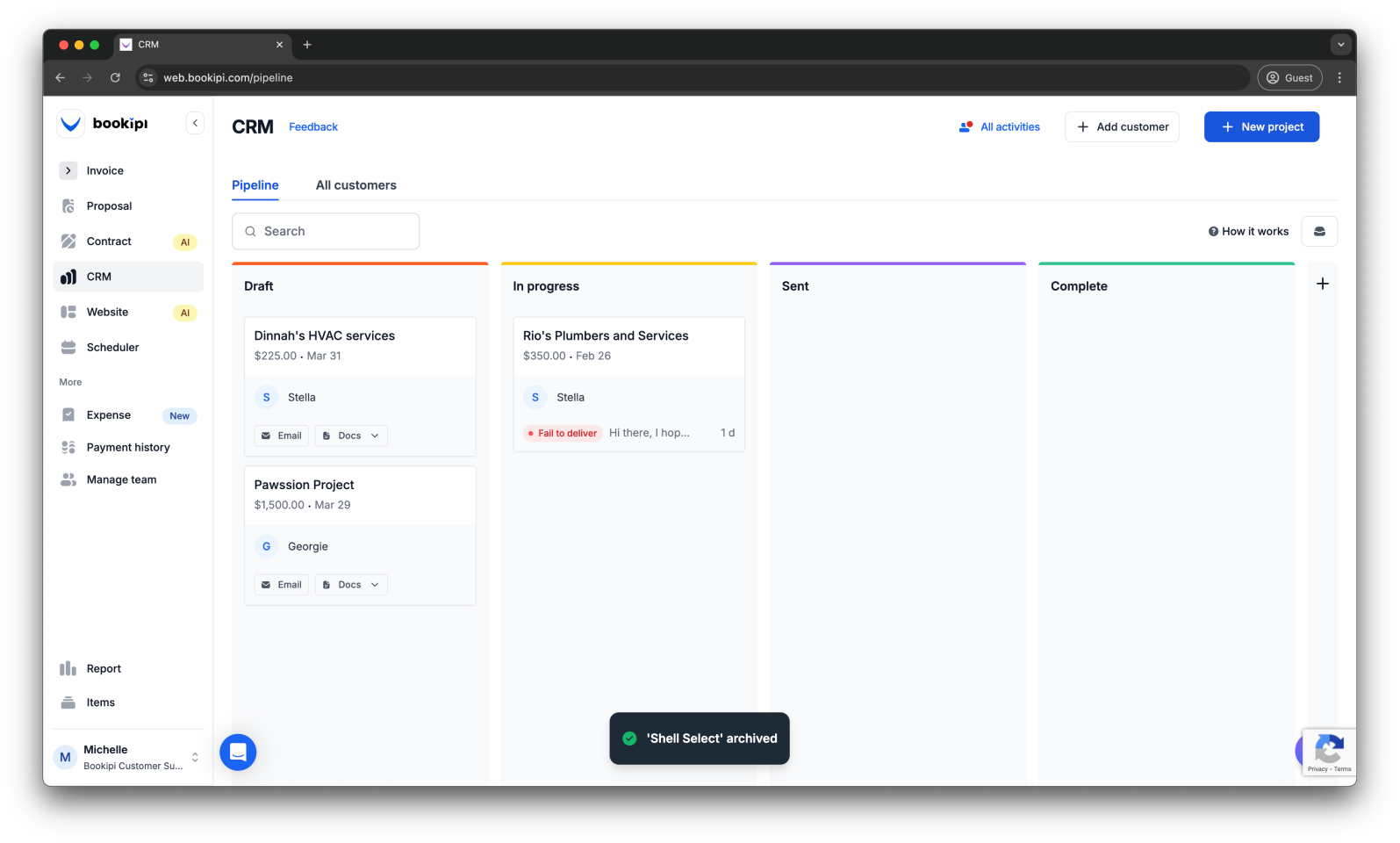1400x843 pixels.
Task: Open Michelle account switcher
Action: 128,757
